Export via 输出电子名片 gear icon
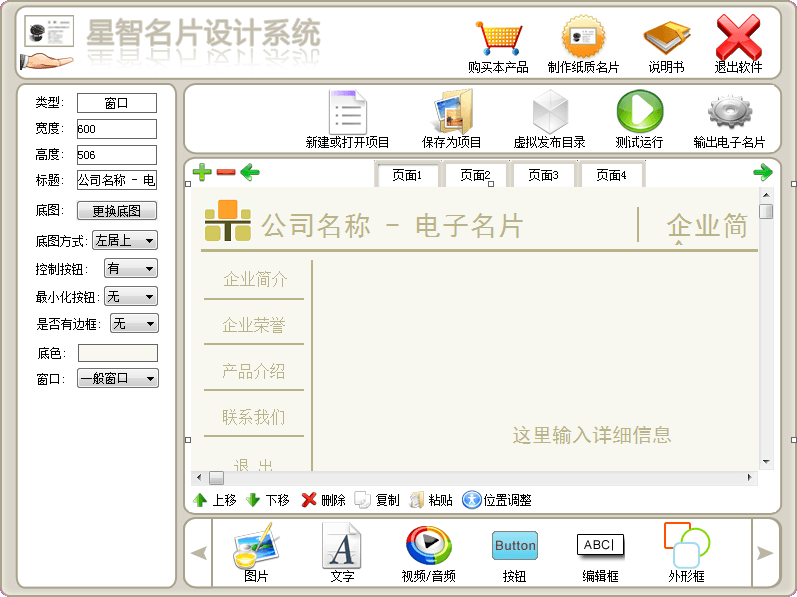The height and width of the screenshot is (597, 797). pyautogui.click(x=729, y=112)
